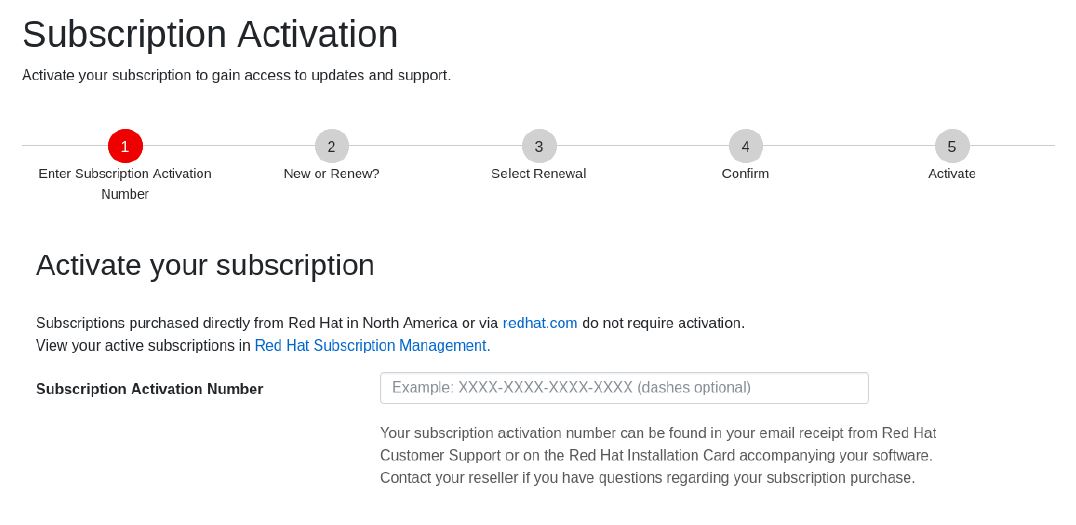Click the 'View your active subscriptions in' text

point(143,346)
